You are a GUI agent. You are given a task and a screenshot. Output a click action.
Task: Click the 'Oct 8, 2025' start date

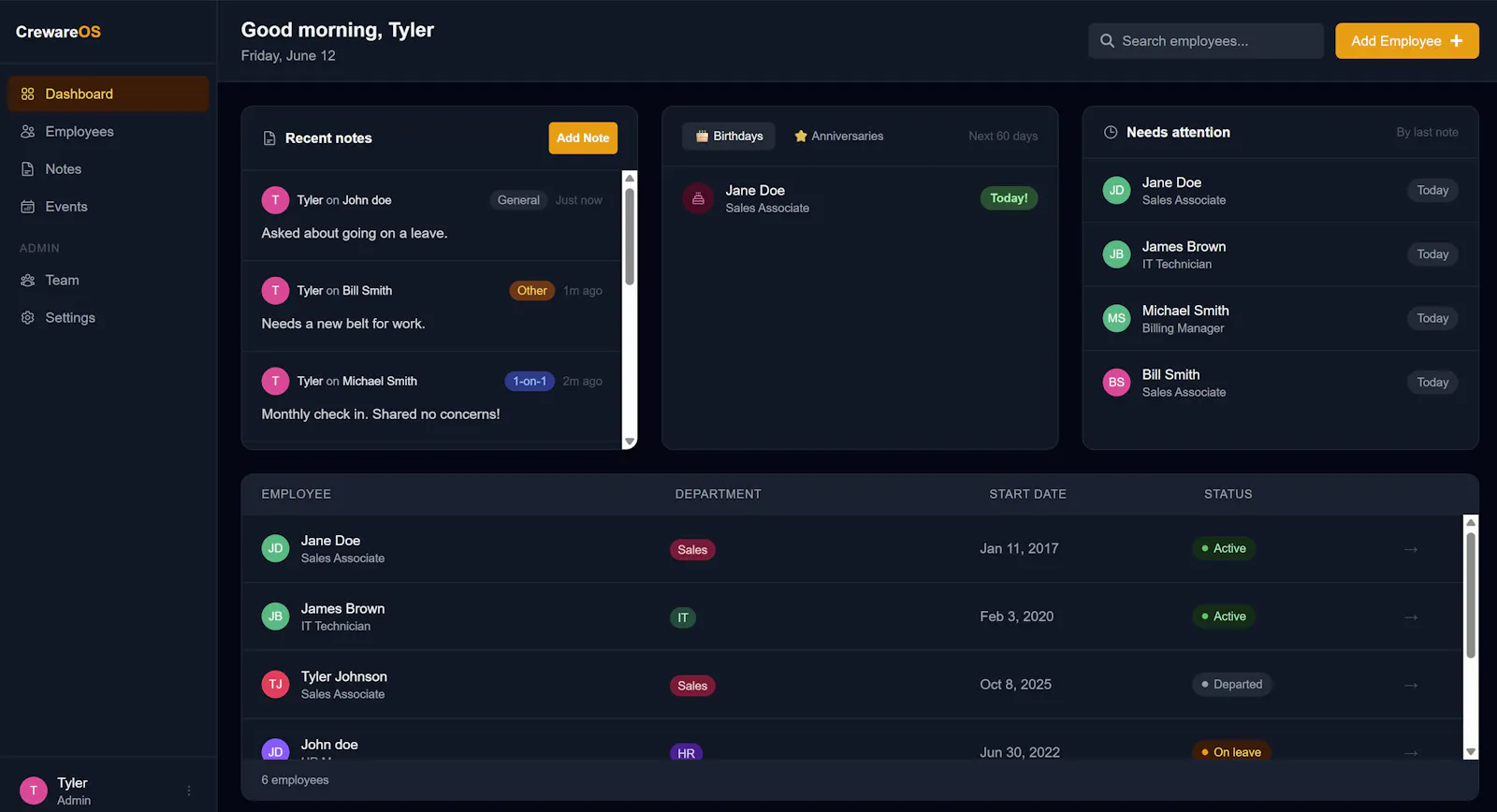1016,685
